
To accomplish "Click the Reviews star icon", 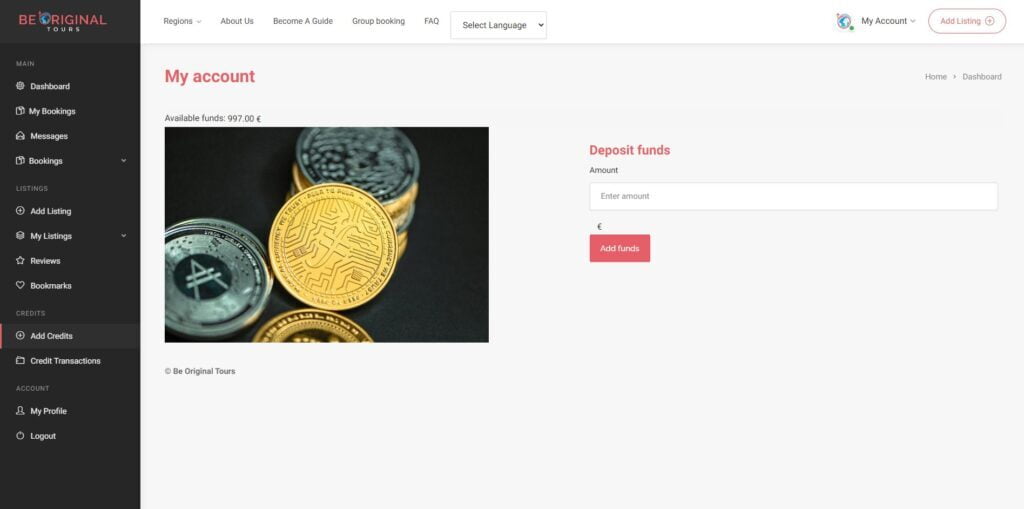I will coord(20,261).
